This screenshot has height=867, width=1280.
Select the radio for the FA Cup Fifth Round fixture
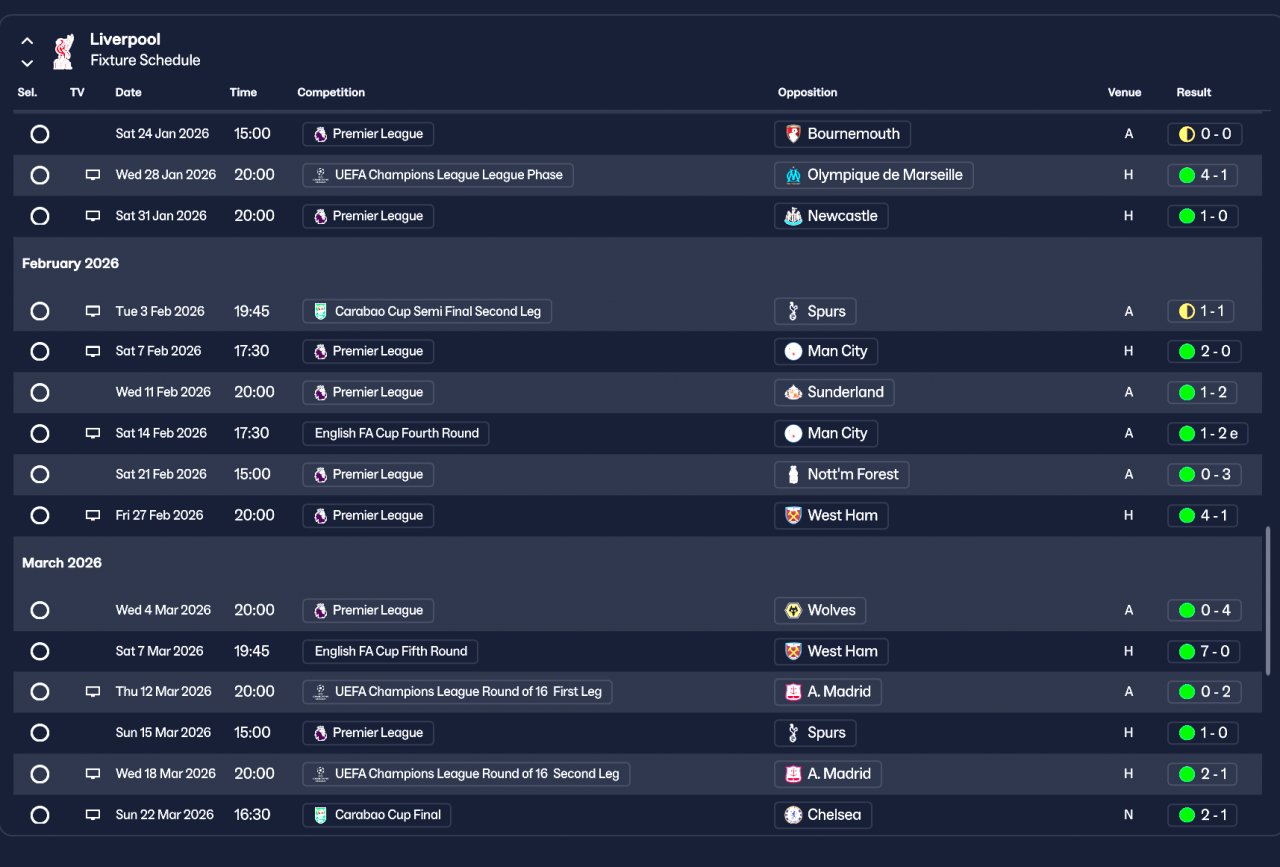(x=40, y=651)
